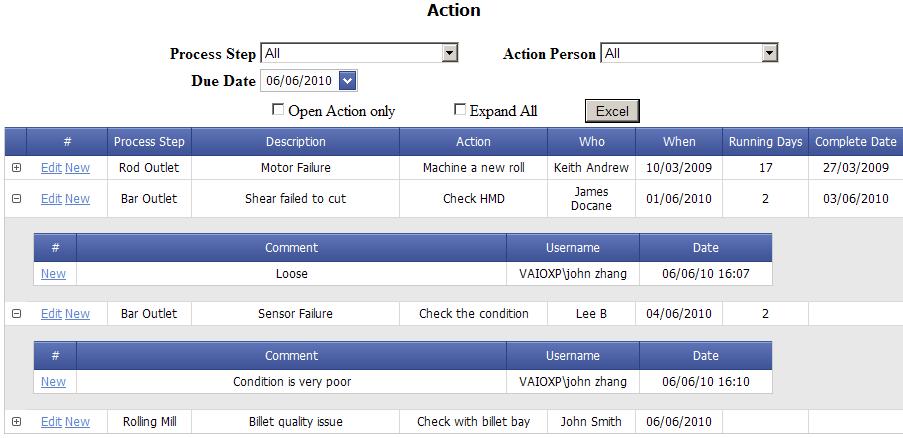
Task: Edit the Billet quality issue action
Action: pyautogui.click(x=51, y=421)
